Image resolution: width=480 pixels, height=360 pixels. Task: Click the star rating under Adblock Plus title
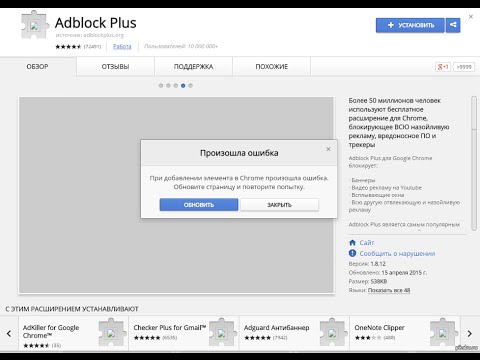(x=68, y=47)
